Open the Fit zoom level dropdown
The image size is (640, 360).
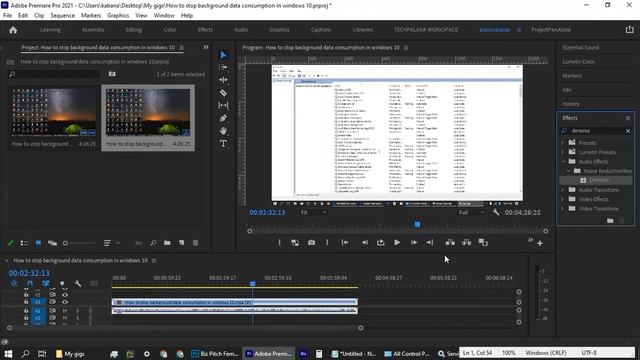[x=313, y=212]
